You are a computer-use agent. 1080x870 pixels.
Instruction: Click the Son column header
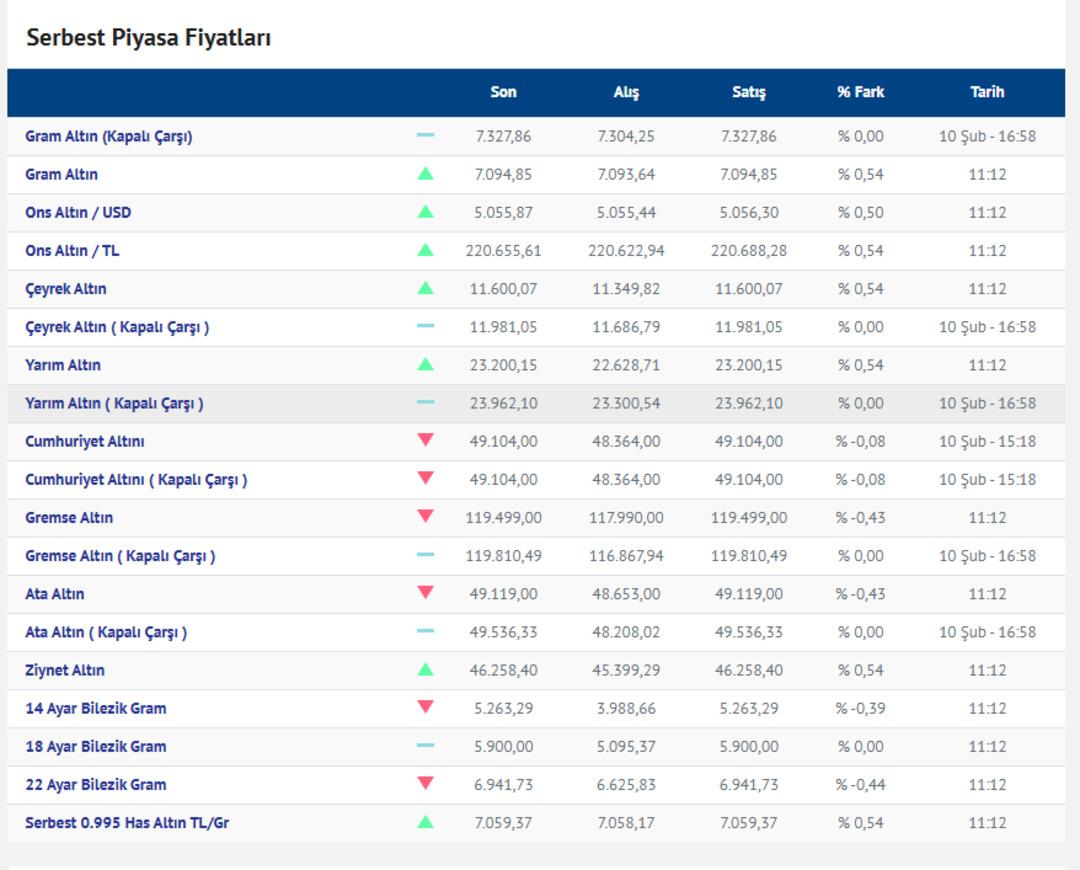click(x=503, y=92)
